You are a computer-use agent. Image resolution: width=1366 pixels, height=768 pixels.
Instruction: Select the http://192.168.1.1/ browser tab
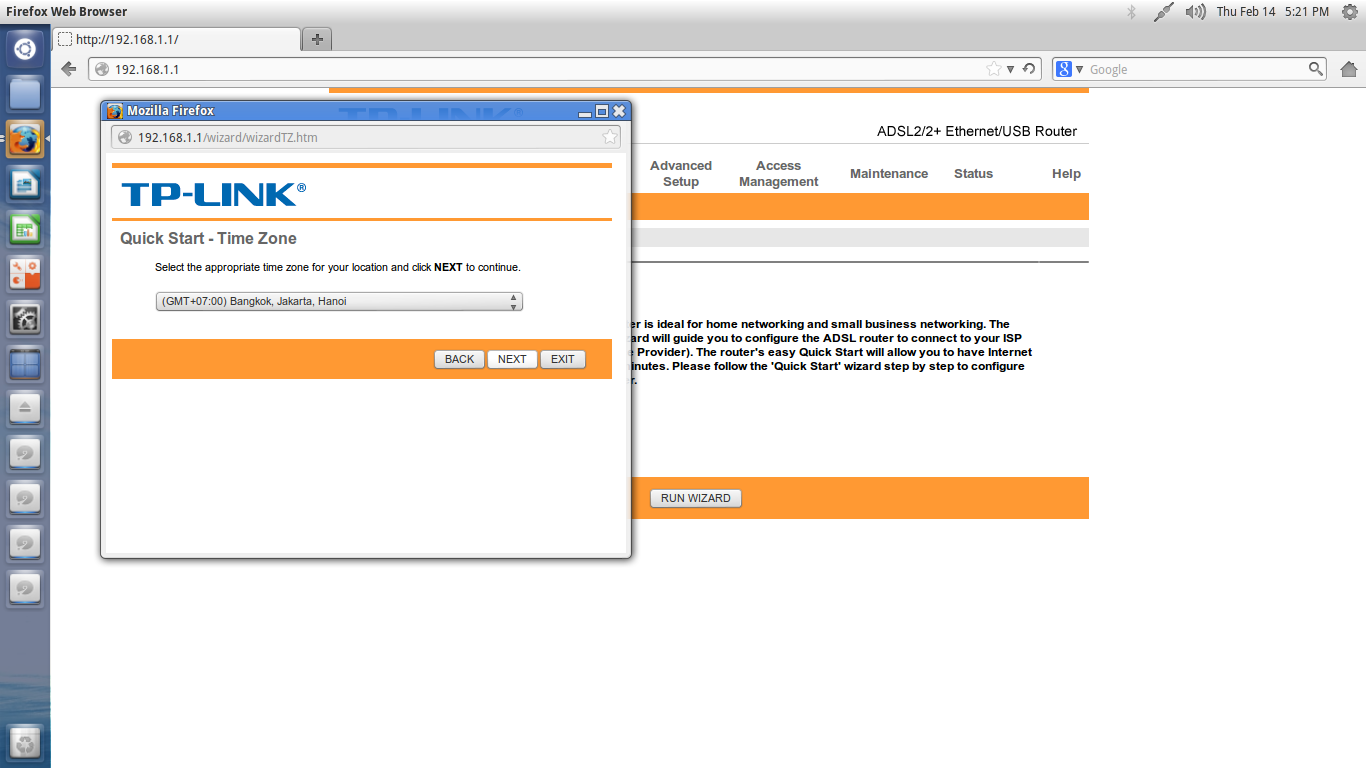176,40
